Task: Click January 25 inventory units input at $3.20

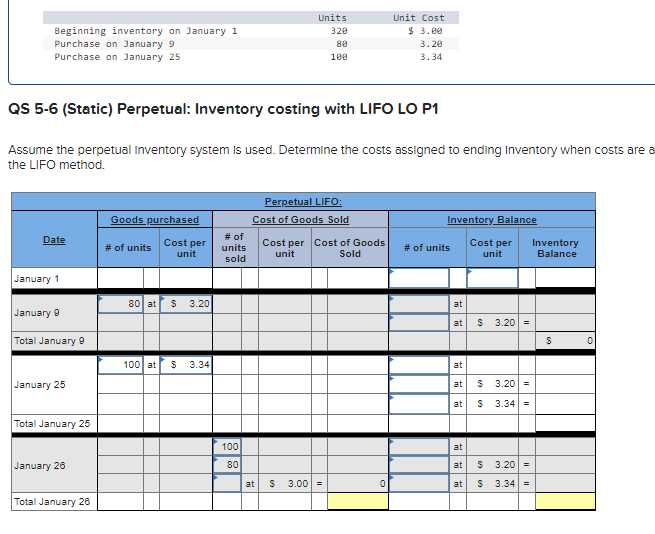Action: click(419, 384)
